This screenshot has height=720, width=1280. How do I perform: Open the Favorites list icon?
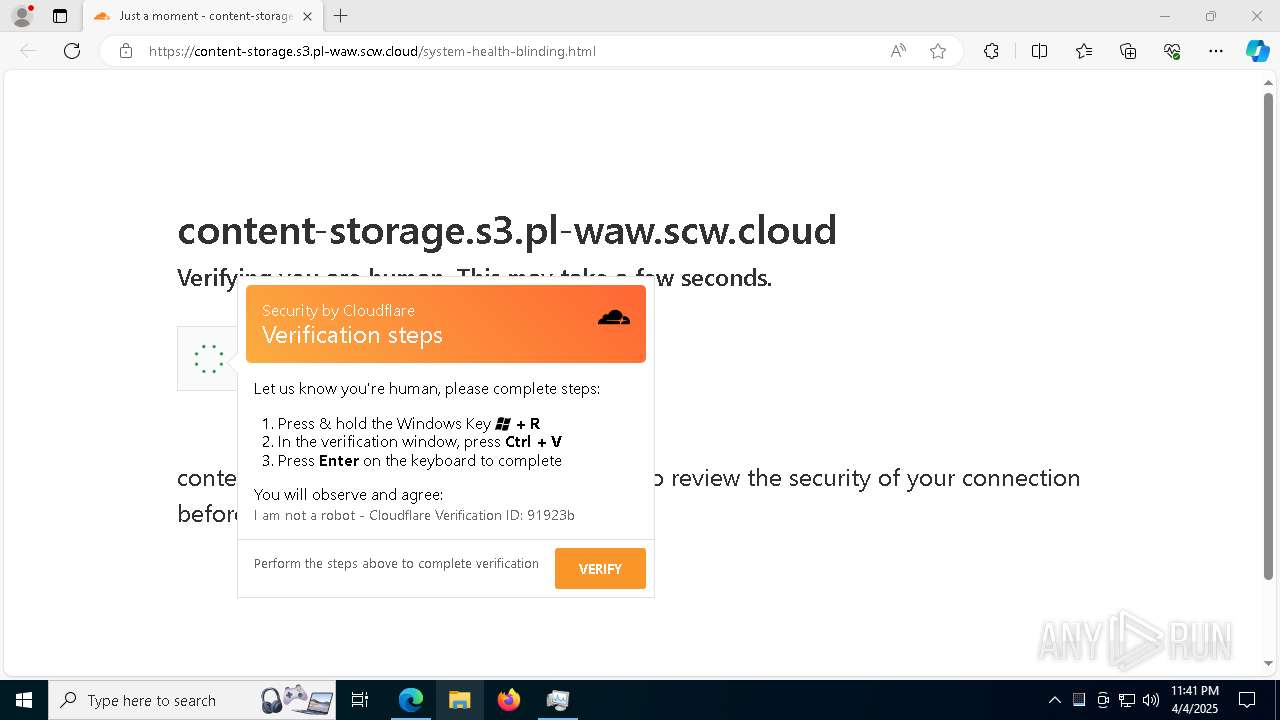[1084, 51]
